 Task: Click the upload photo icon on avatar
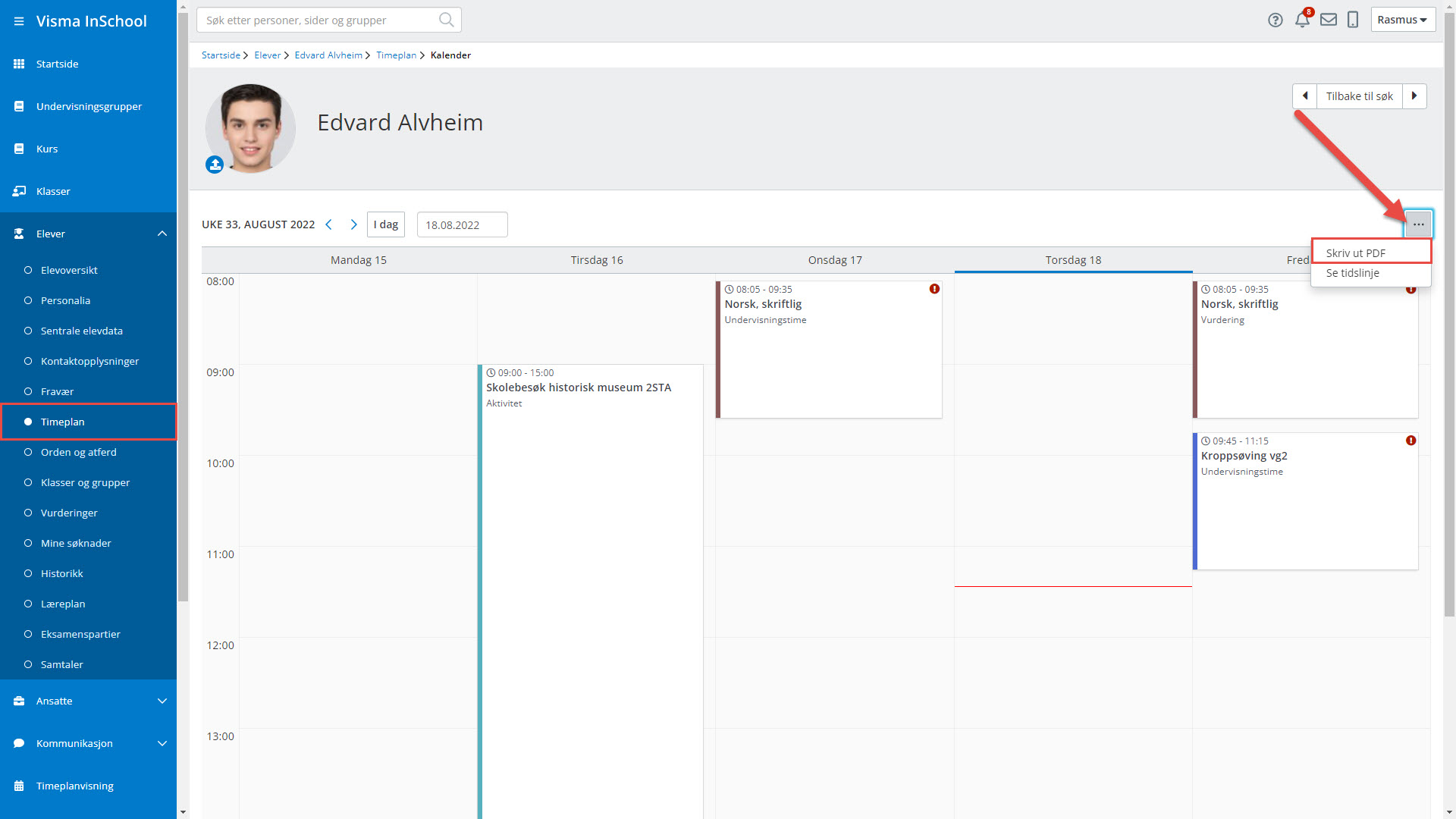(x=215, y=165)
